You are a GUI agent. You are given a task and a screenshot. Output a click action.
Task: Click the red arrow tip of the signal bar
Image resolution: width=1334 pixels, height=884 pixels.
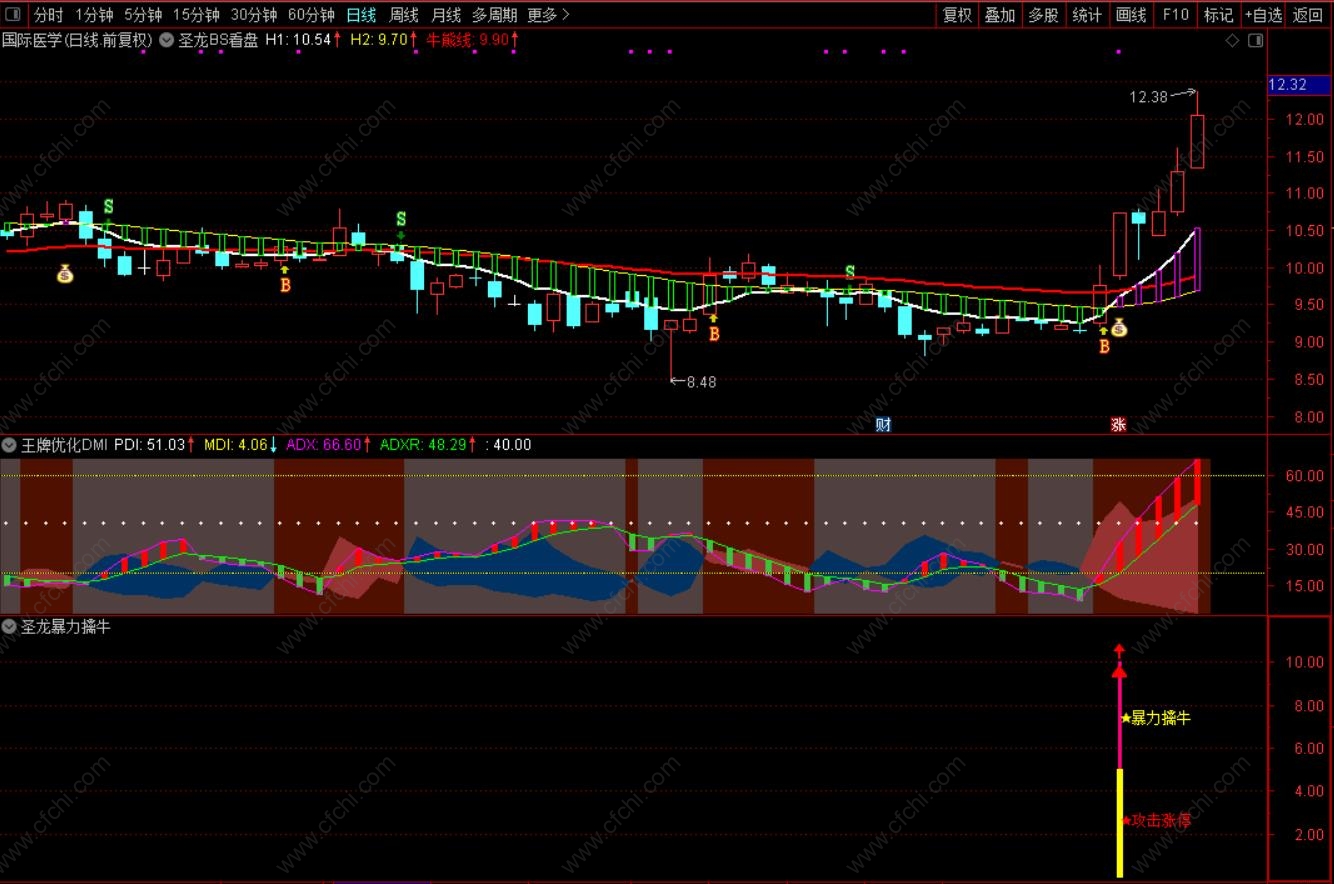(1120, 651)
